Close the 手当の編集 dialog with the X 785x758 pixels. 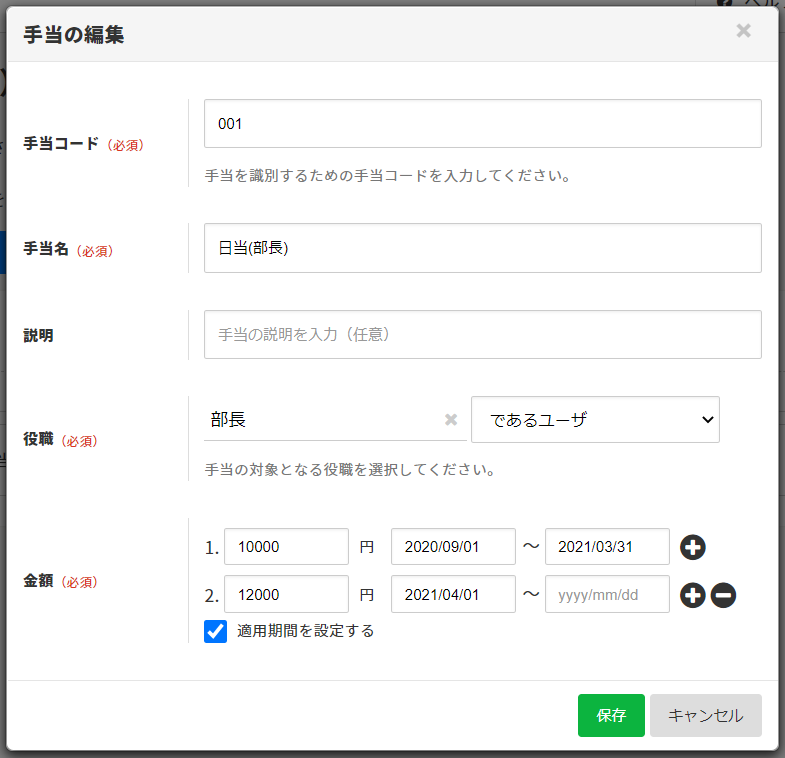[x=743, y=31]
